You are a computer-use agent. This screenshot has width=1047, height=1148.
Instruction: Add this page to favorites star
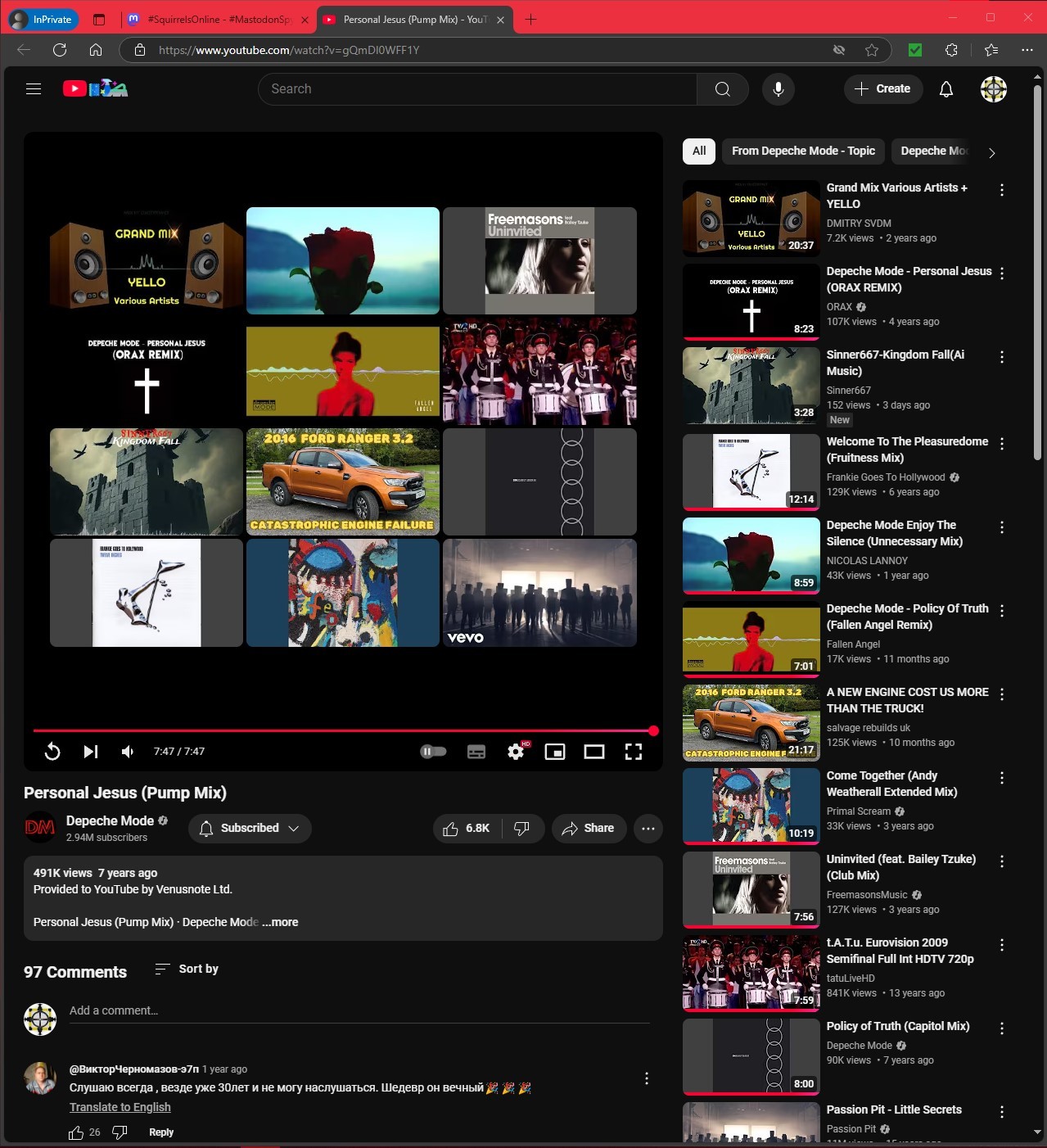pos(872,50)
